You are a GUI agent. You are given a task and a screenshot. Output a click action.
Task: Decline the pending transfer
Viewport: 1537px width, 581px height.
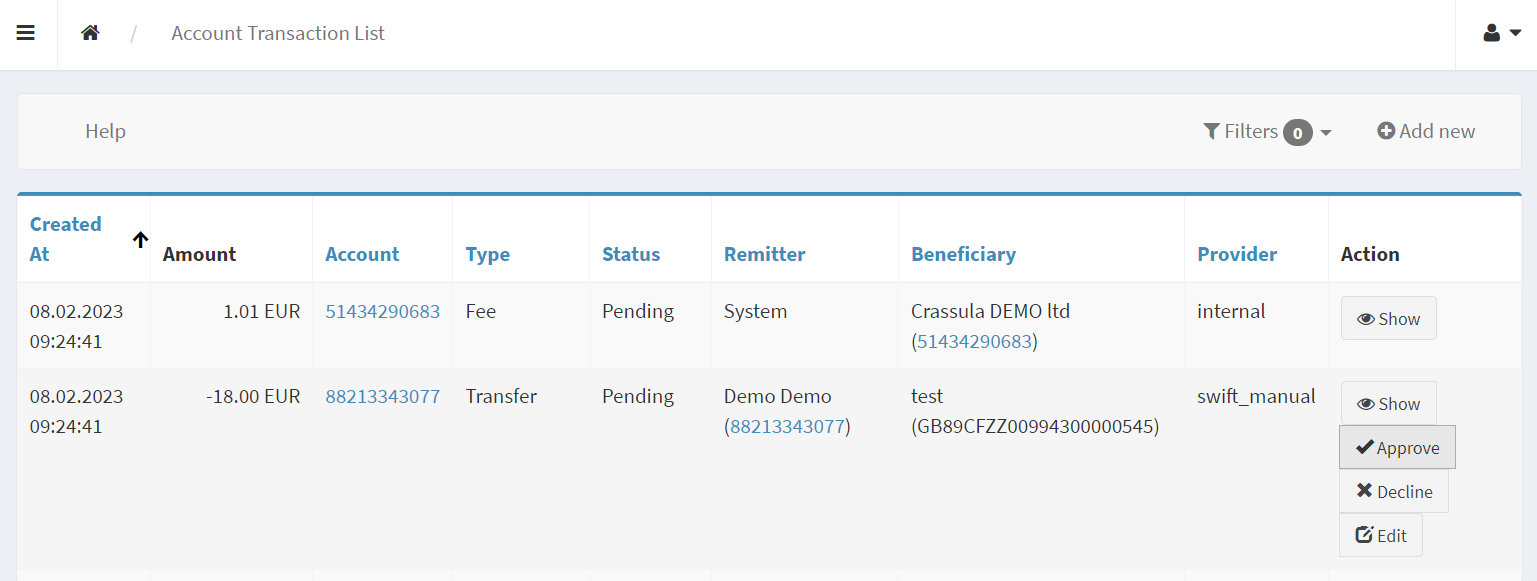coord(1394,491)
